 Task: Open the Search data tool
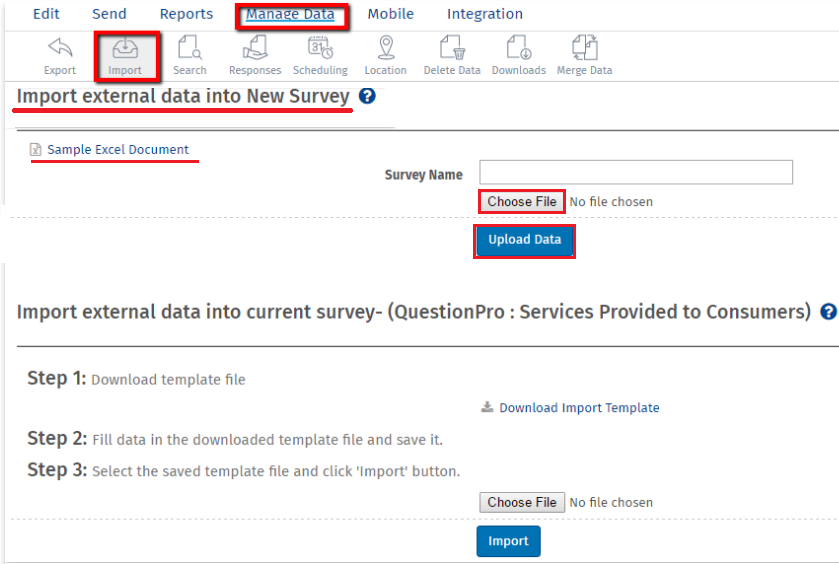click(x=189, y=56)
